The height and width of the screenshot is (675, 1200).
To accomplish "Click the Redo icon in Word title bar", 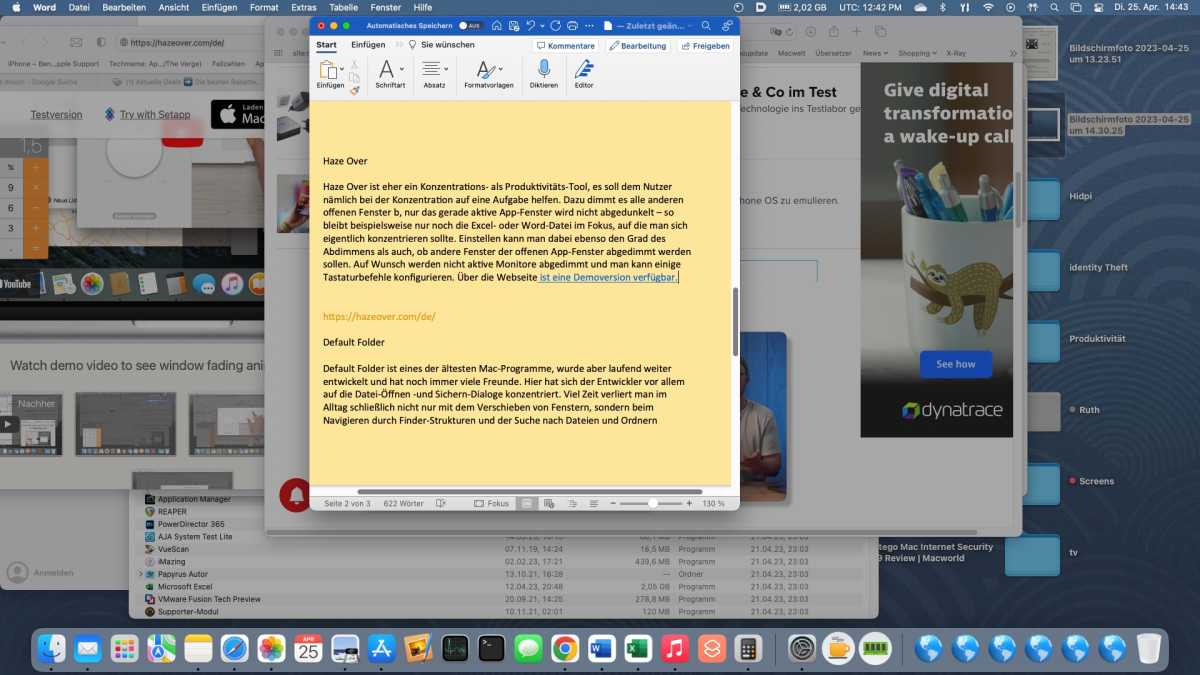I will [x=556, y=25].
